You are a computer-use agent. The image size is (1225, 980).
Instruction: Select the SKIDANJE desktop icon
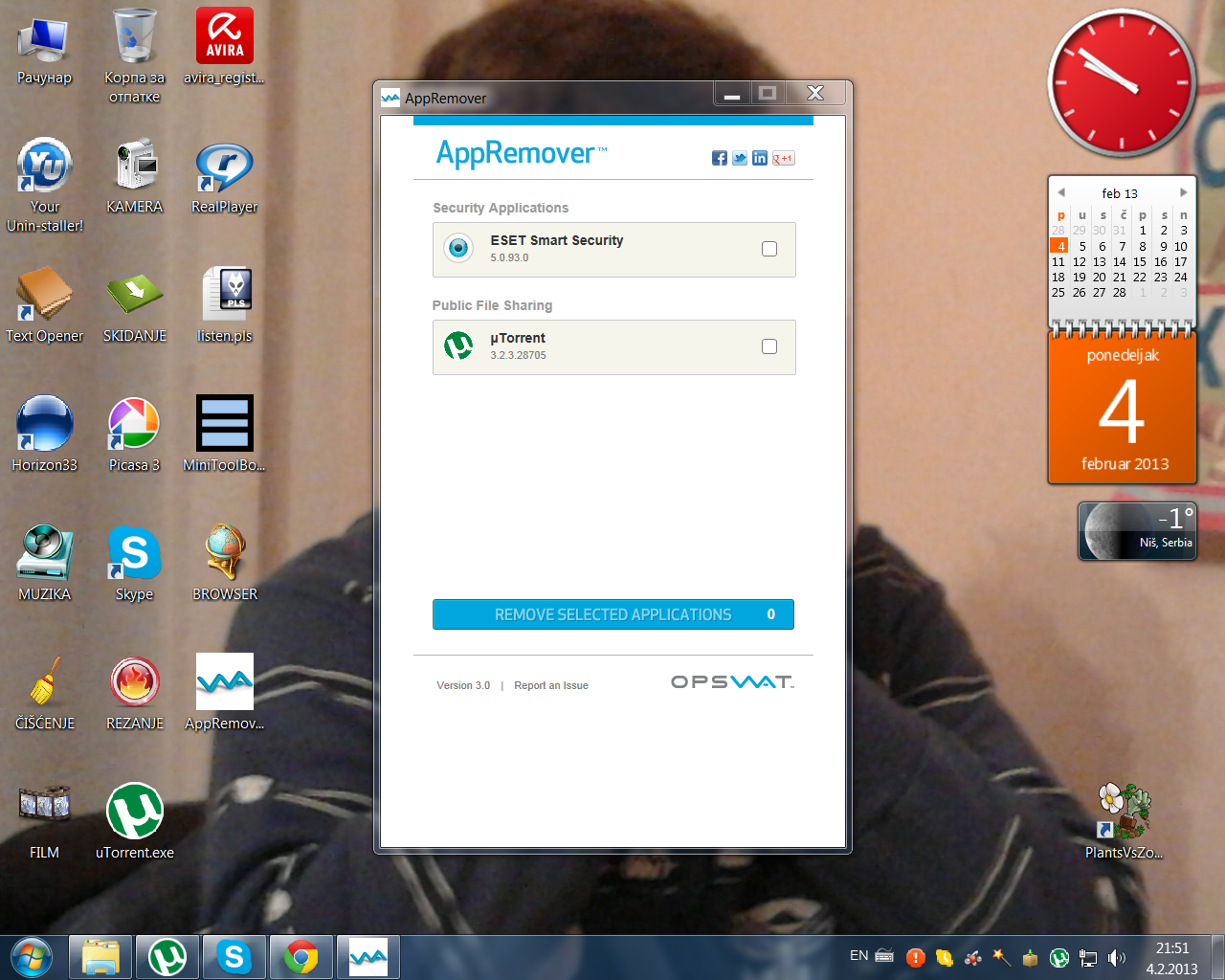(x=134, y=305)
